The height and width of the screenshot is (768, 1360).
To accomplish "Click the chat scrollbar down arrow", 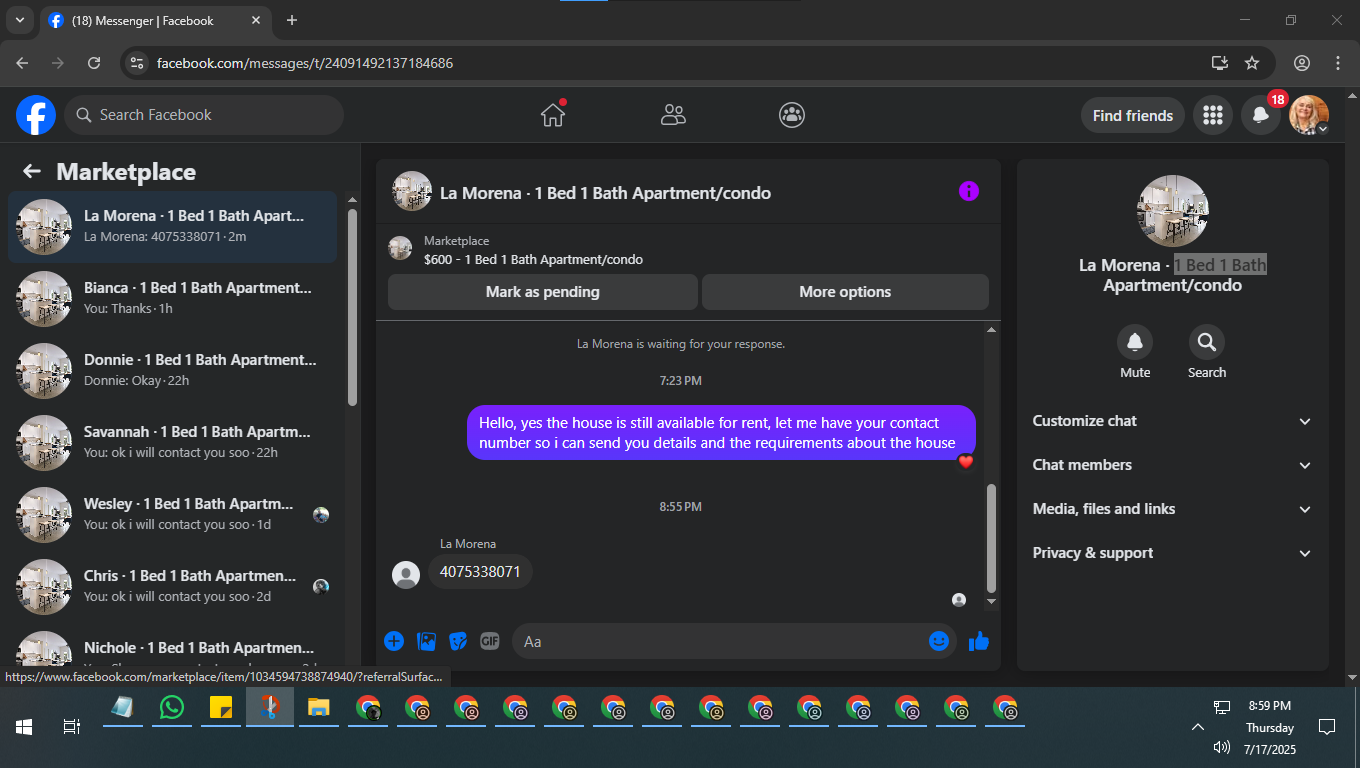I will [991, 602].
